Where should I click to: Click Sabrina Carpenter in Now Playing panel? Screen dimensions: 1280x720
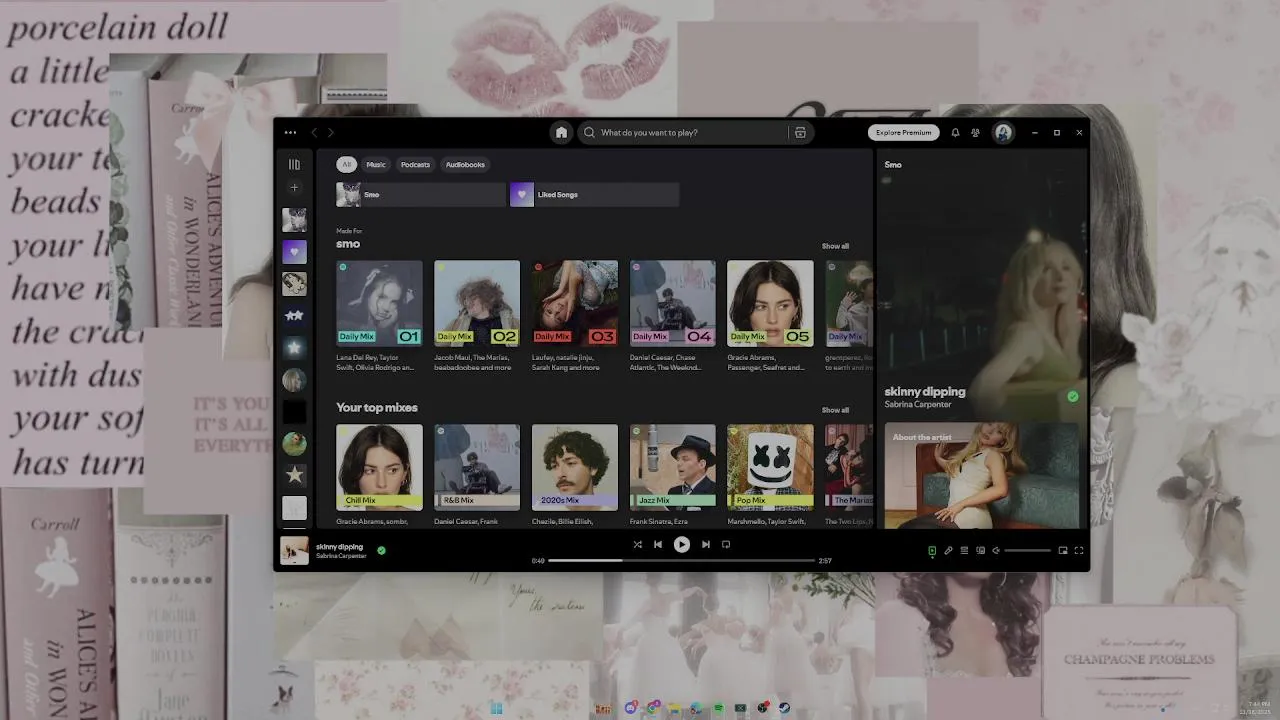click(918, 405)
